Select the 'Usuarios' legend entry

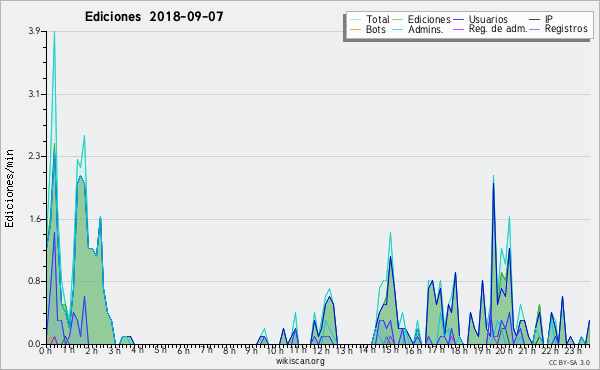[488, 19]
